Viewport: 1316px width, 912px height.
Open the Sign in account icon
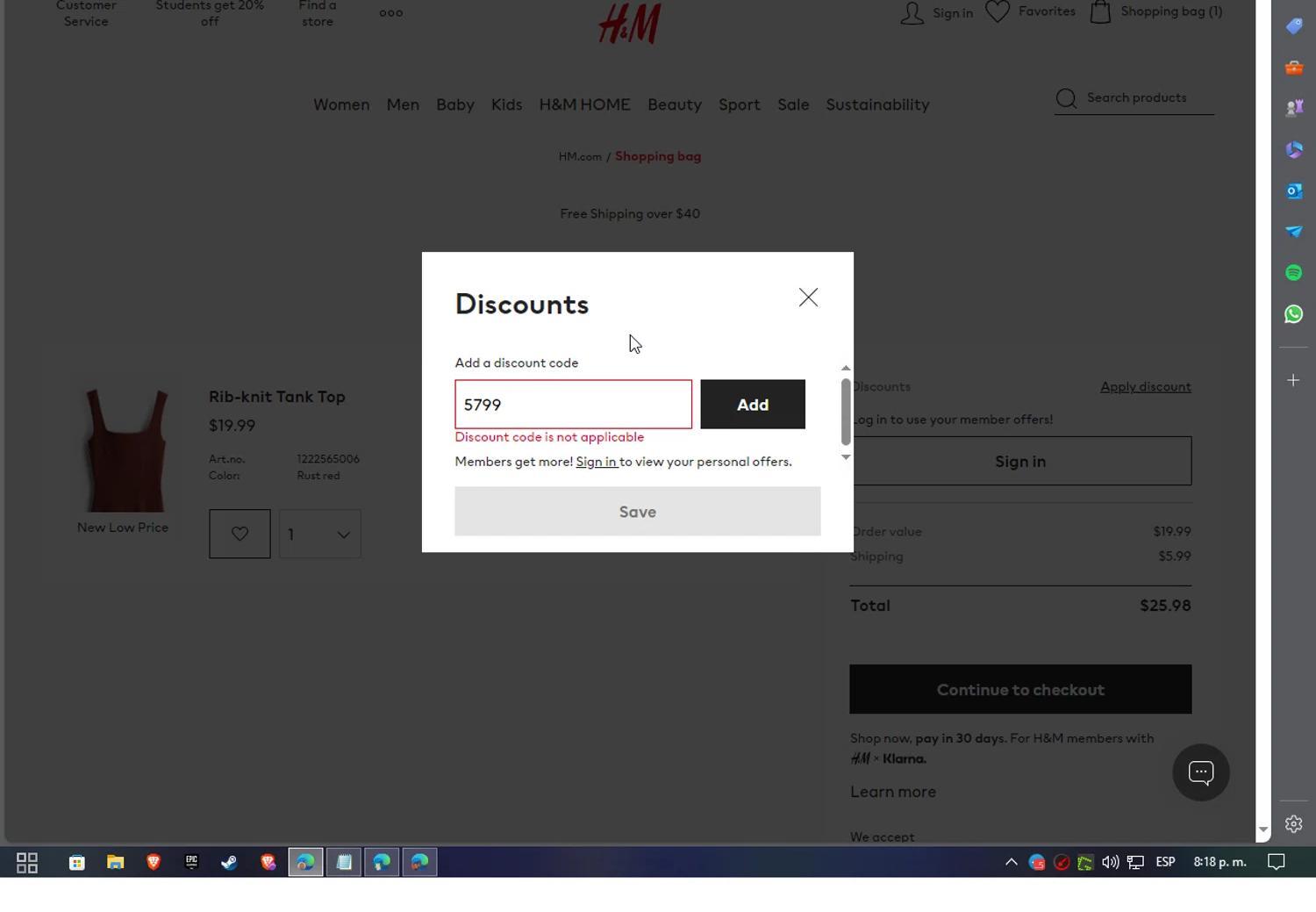[912, 12]
